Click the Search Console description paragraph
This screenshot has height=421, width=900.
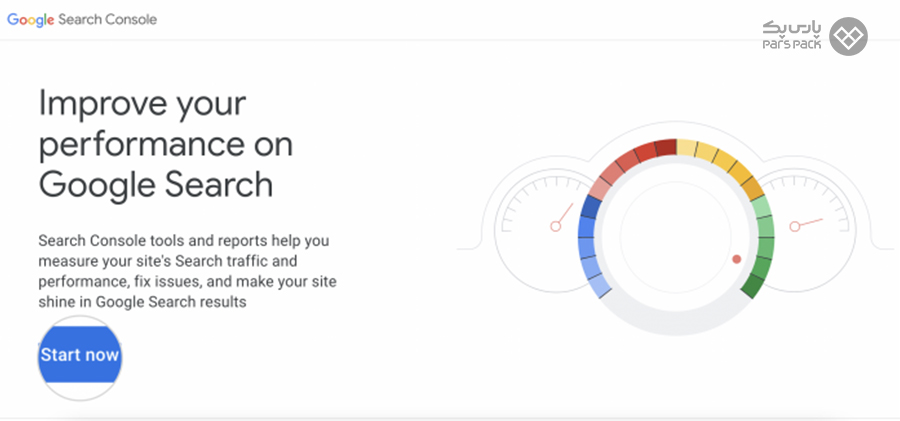[x=188, y=271]
